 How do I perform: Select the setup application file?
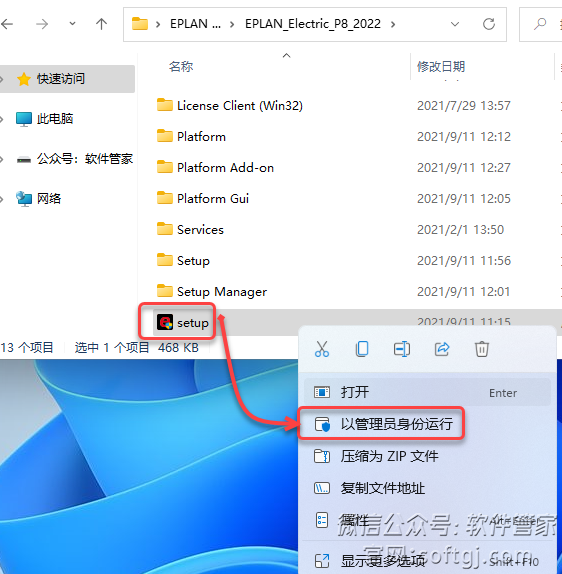193,323
